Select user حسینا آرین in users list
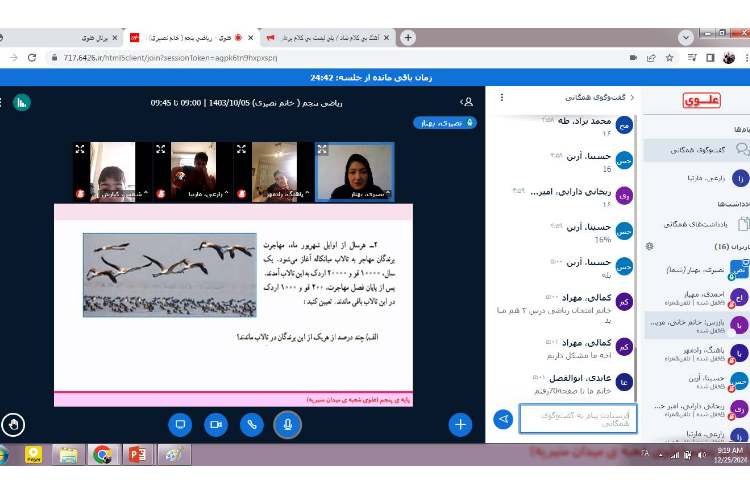 pos(697,382)
